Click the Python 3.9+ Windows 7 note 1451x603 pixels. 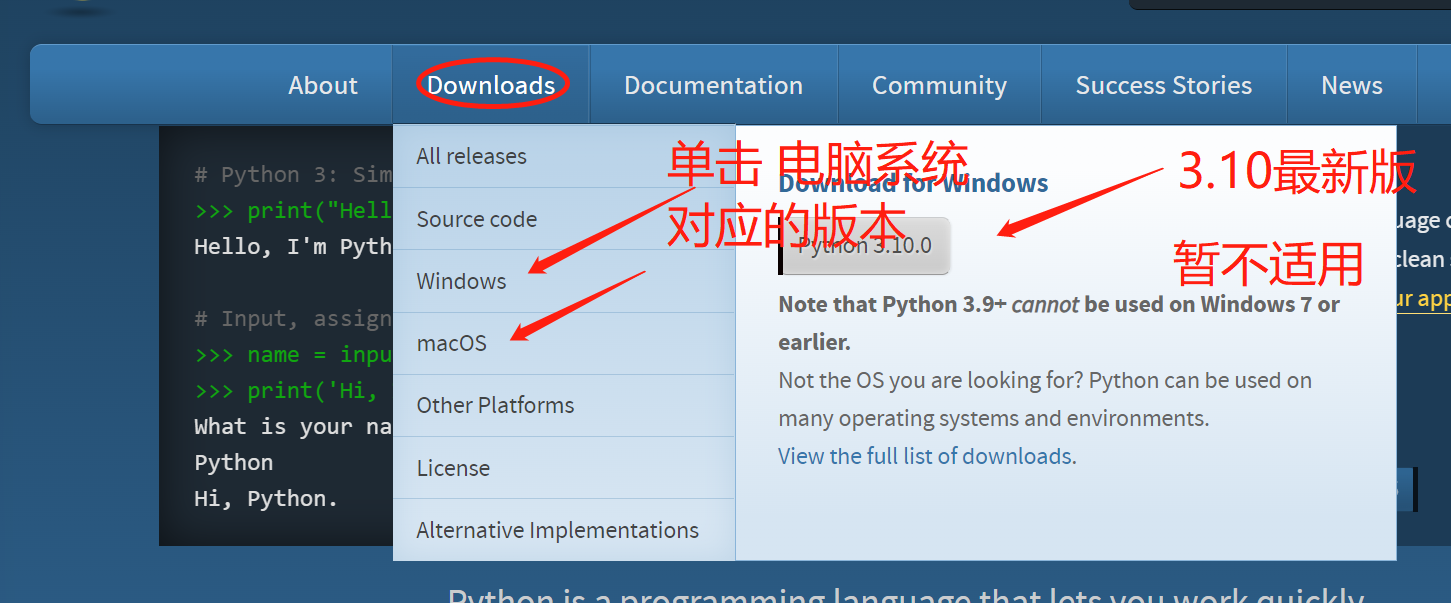tap(1059, 323)
